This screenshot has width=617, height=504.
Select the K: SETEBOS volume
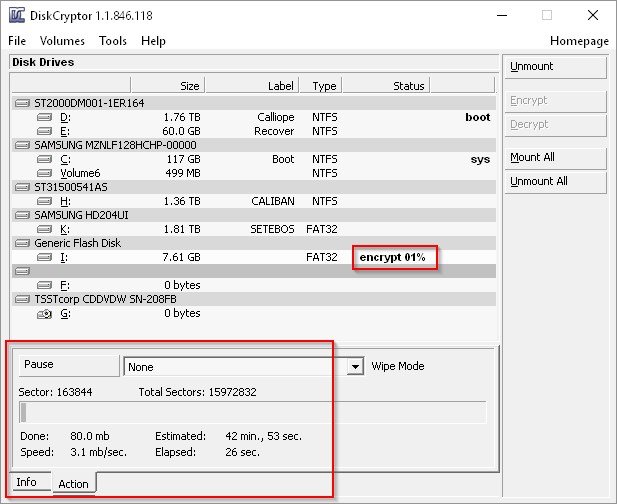tap(254, 229)
